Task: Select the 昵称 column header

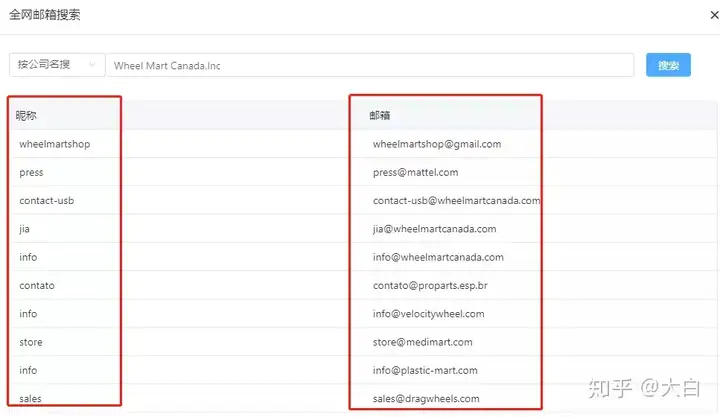Action: pos(26,116)
